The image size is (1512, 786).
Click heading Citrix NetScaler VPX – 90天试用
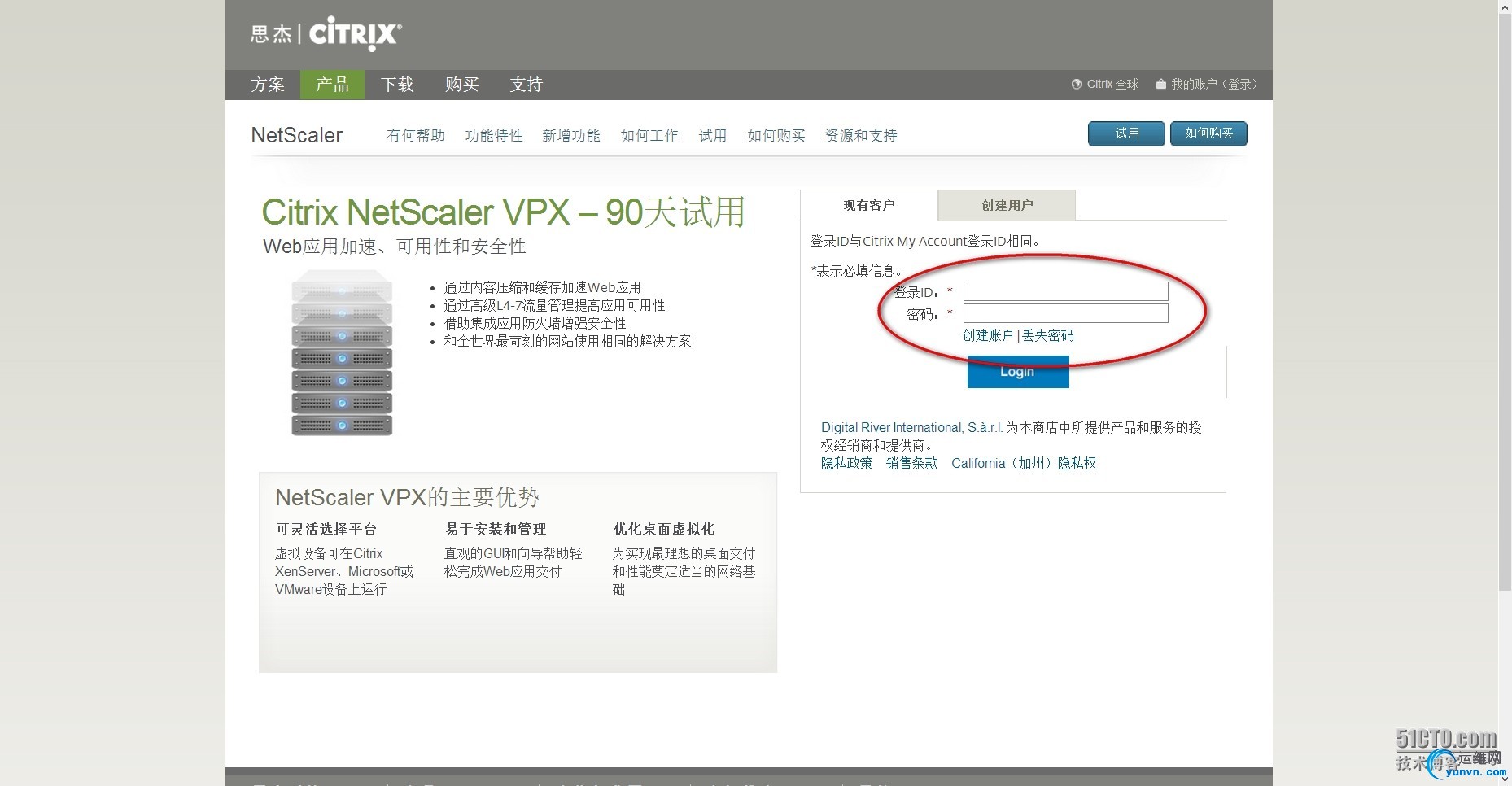tap(503, 212)
